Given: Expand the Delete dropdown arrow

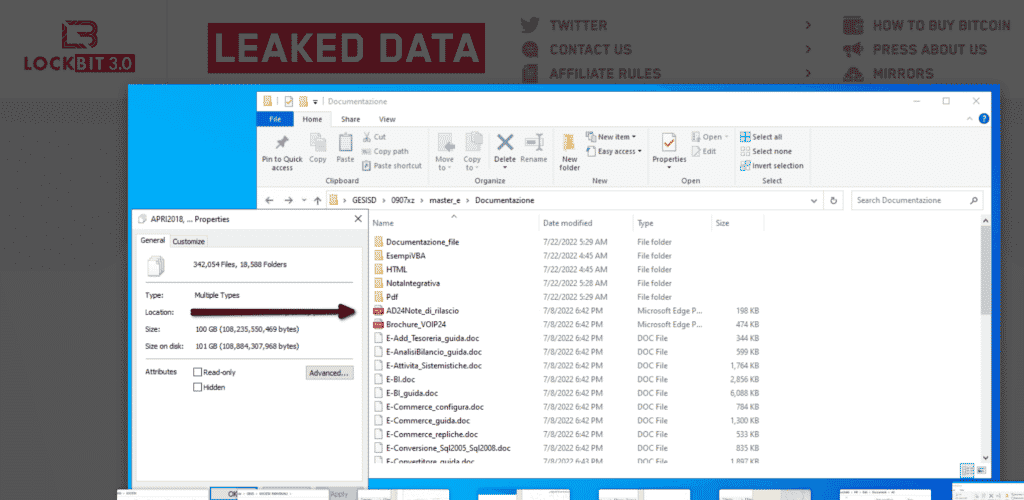Looking at the screenshot, I should [x=505, y=168].
